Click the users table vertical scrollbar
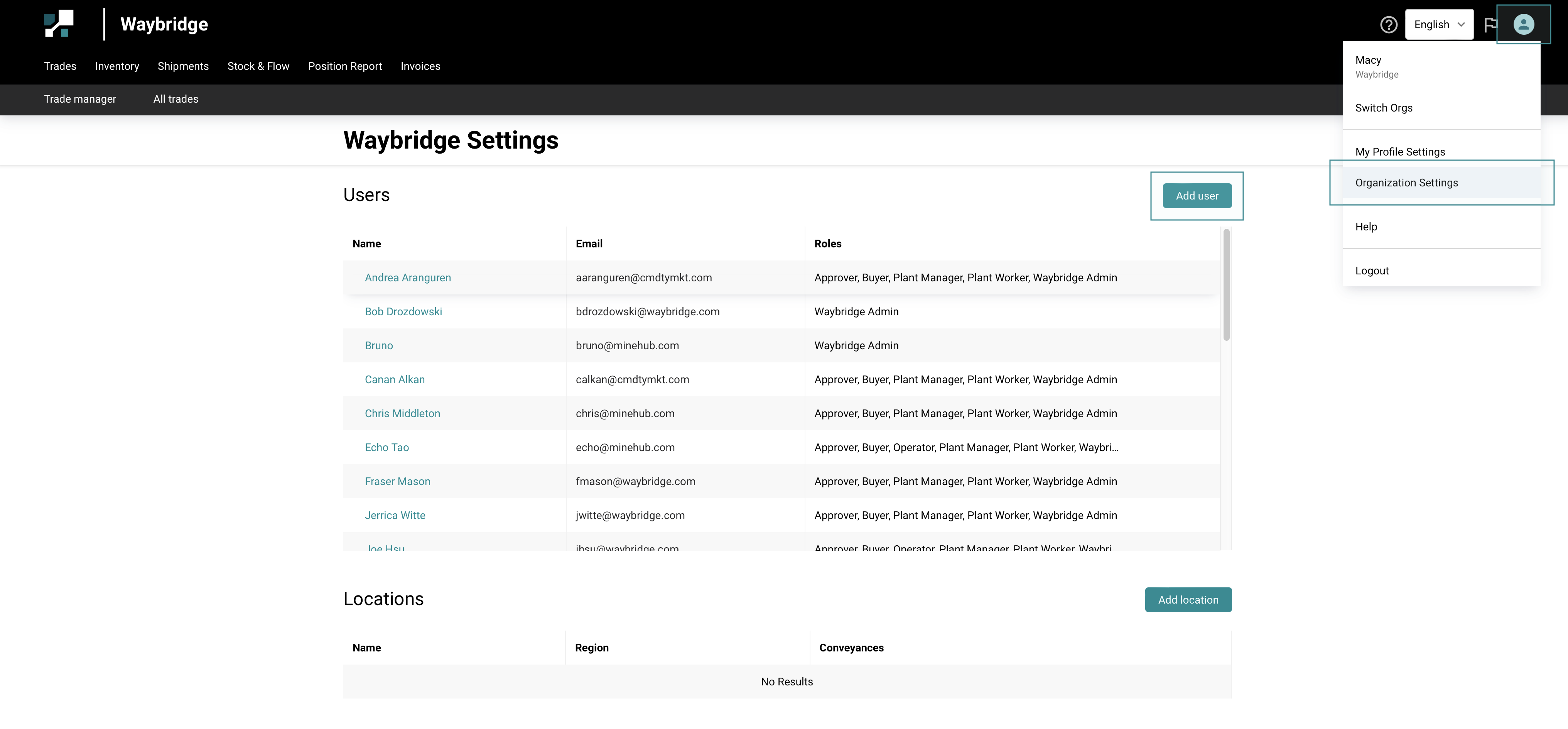 tap(1226, 284)
